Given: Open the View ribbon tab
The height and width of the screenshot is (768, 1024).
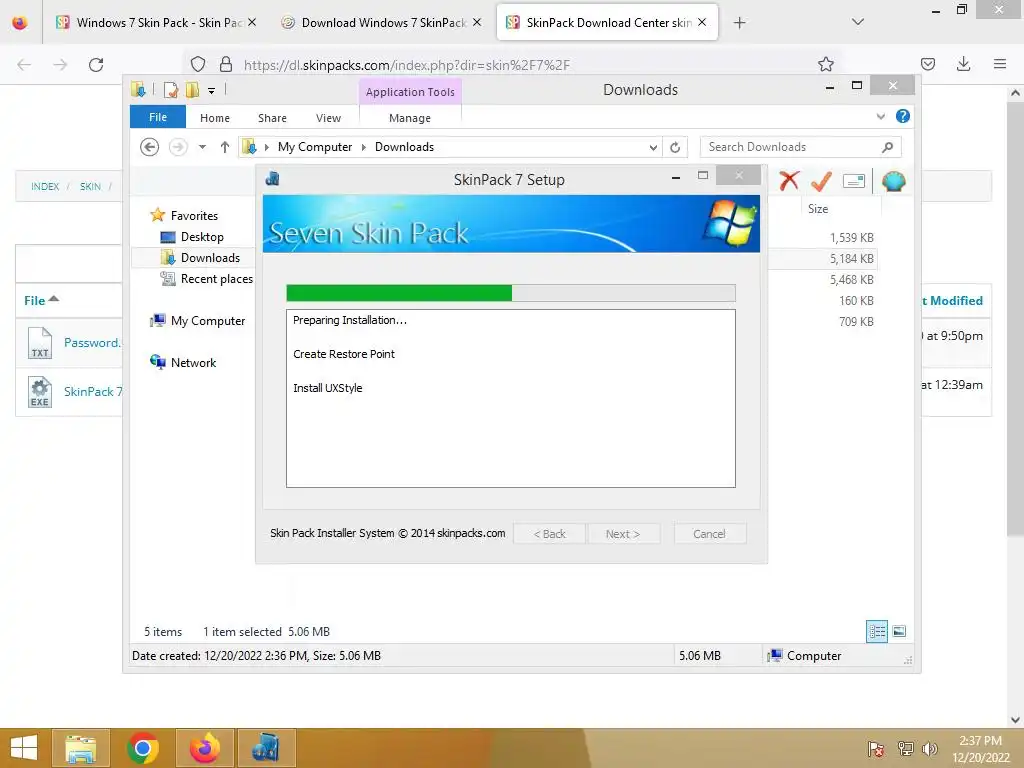Looking at the screenshot, I should point(328,118).
